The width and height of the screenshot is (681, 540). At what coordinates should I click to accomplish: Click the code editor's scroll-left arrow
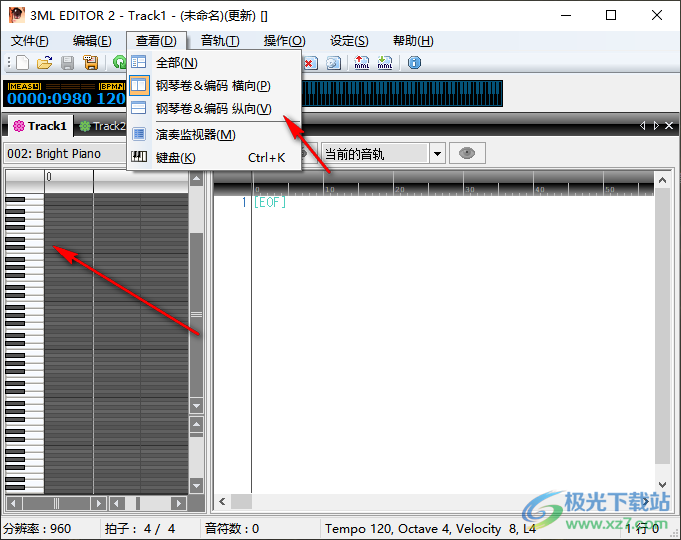tap(222, 501)
